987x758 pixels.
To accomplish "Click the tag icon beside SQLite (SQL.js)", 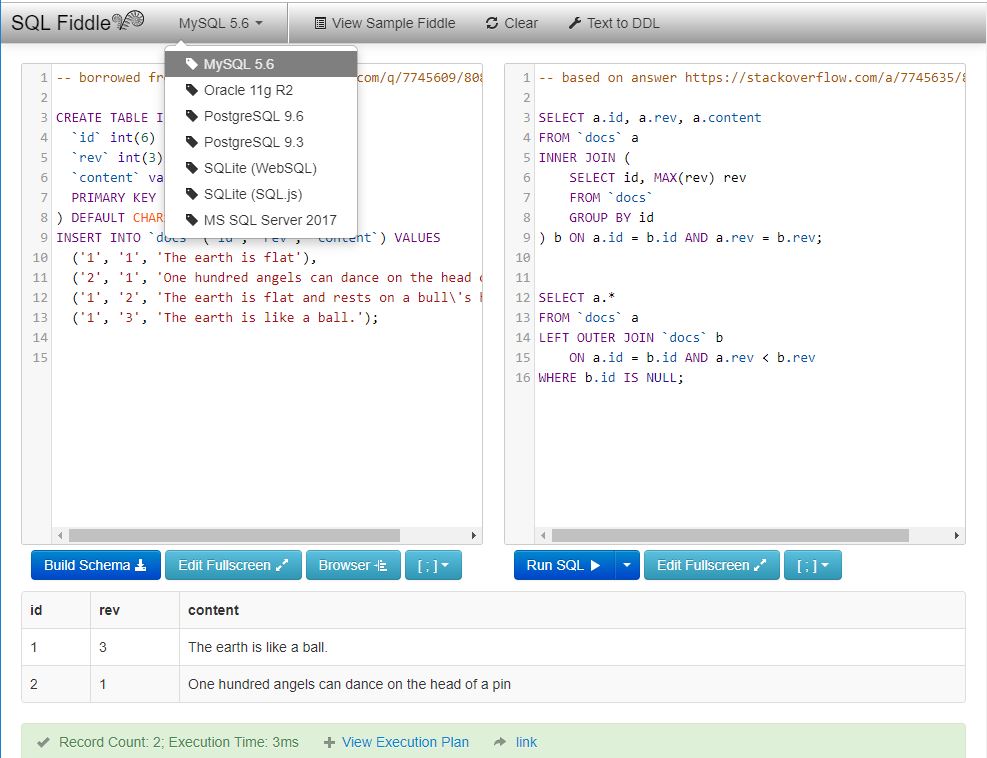I will coord(192,194).
